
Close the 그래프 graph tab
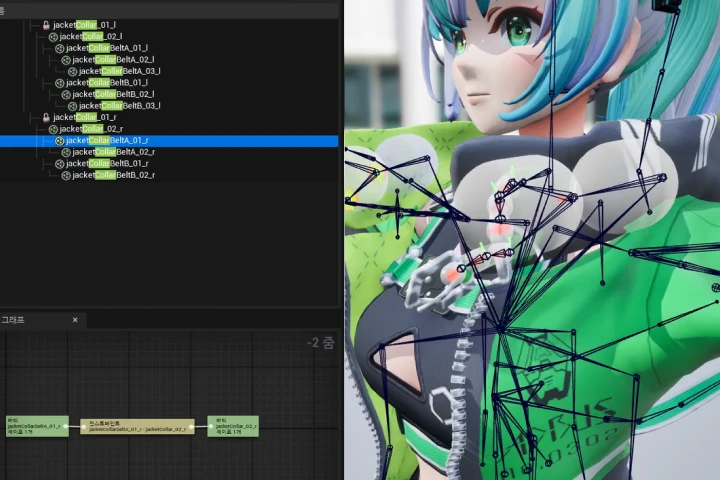coord(75,320)
